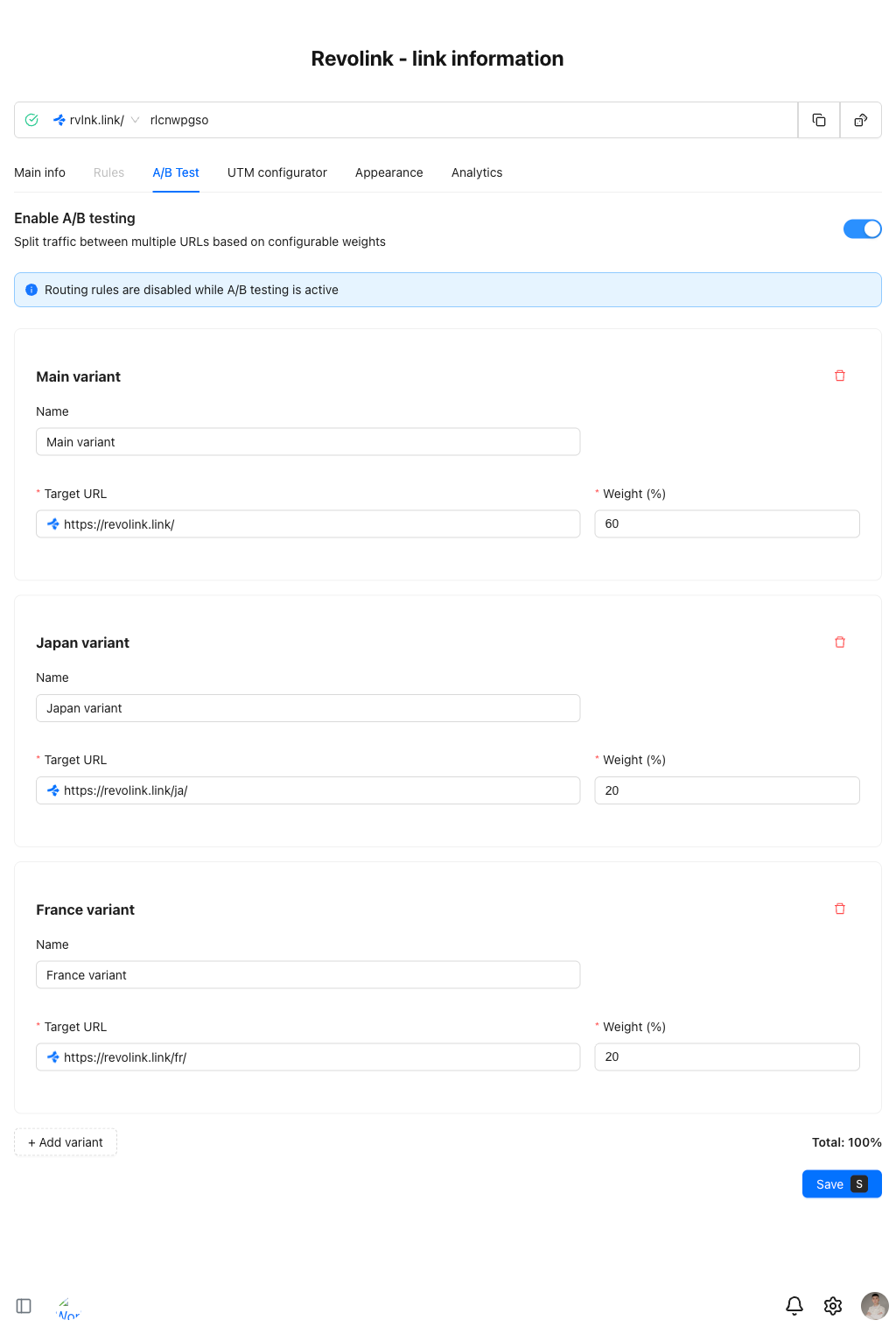Click the info icon in routing rules alert

pyautogui.click(x=31, y=290)
